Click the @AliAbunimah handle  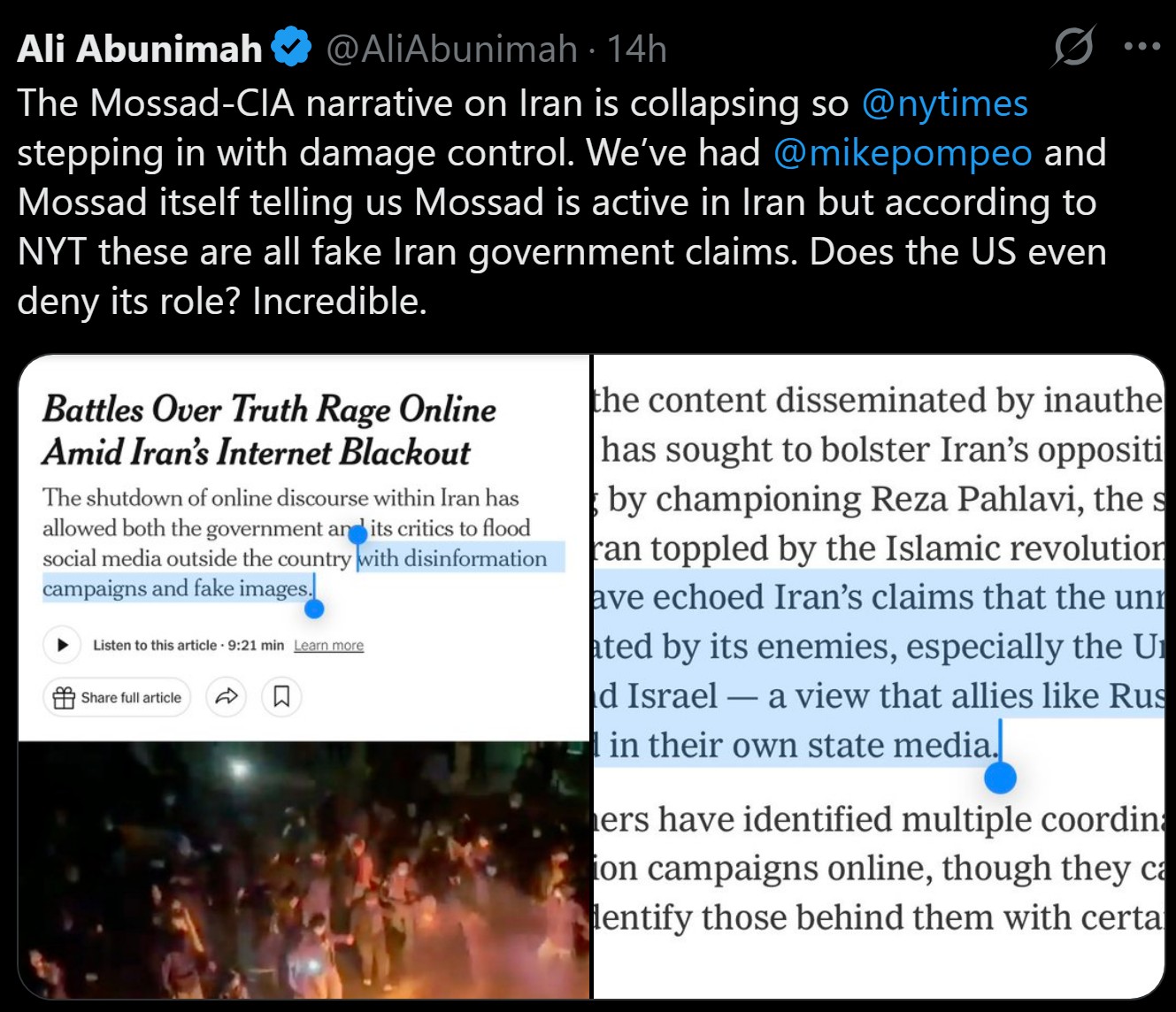(x=451, y=49)
